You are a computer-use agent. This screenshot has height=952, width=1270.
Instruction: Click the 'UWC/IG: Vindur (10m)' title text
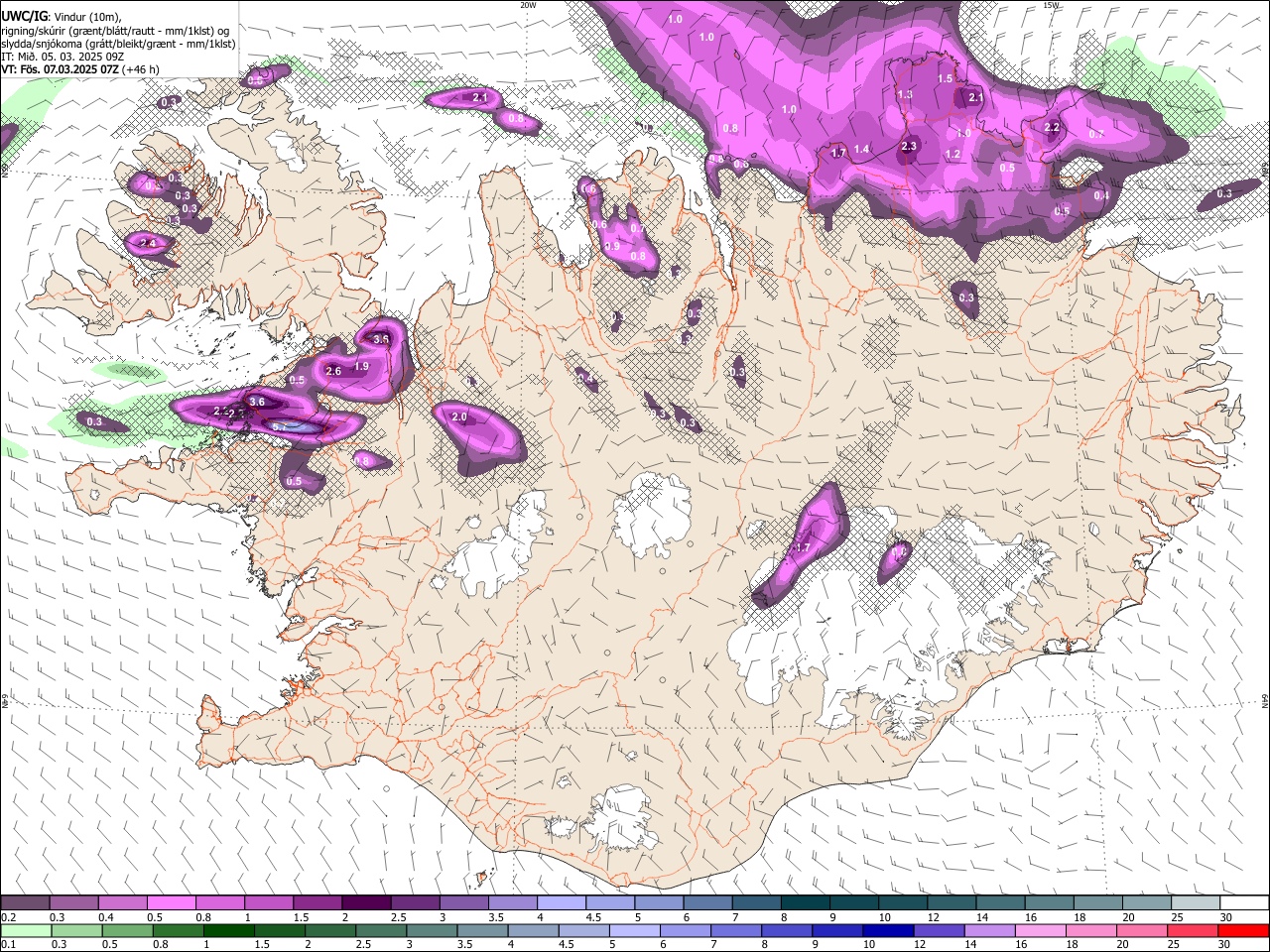pos(61,16)
